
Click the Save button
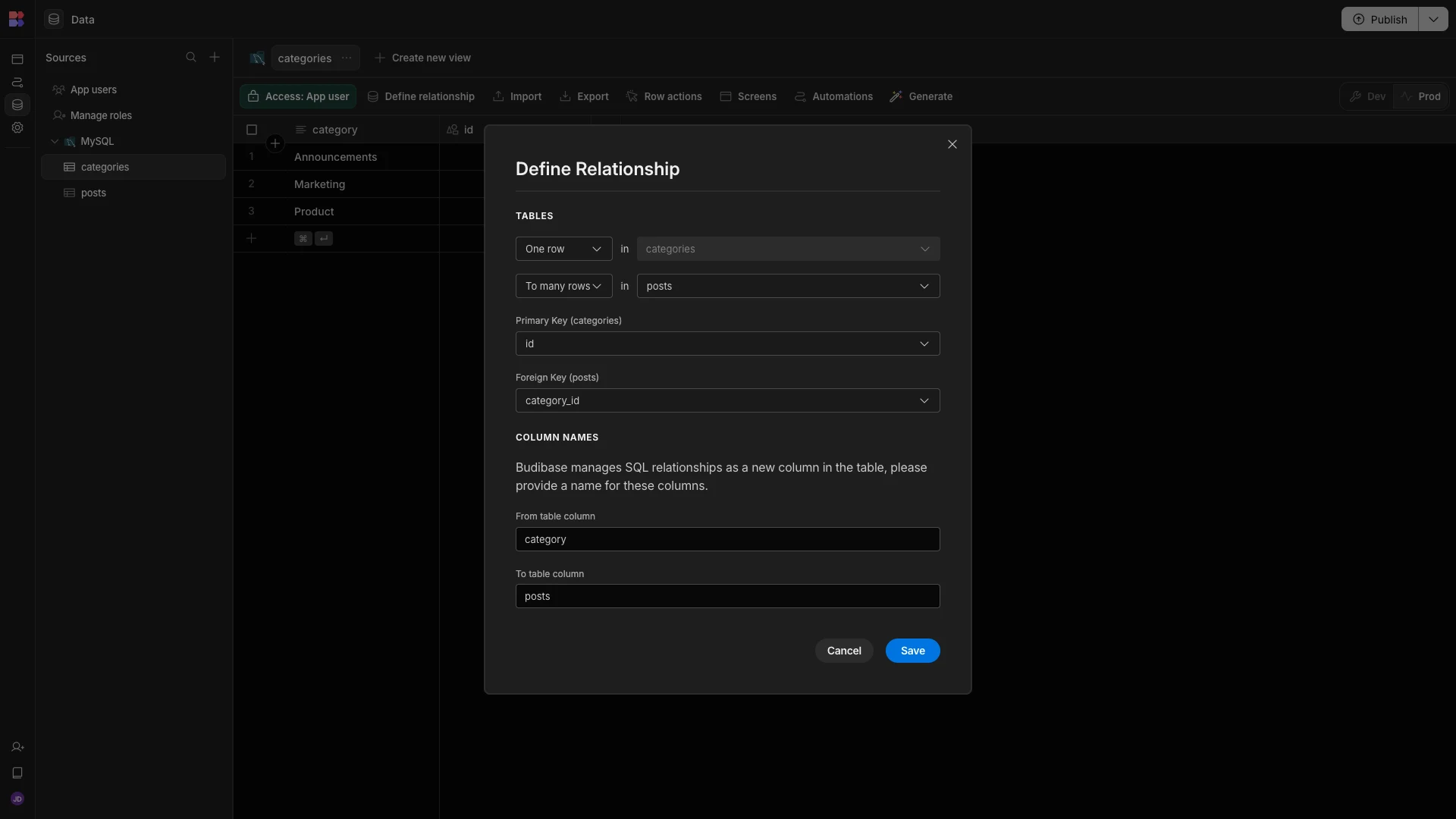click(x=912, y=651)
